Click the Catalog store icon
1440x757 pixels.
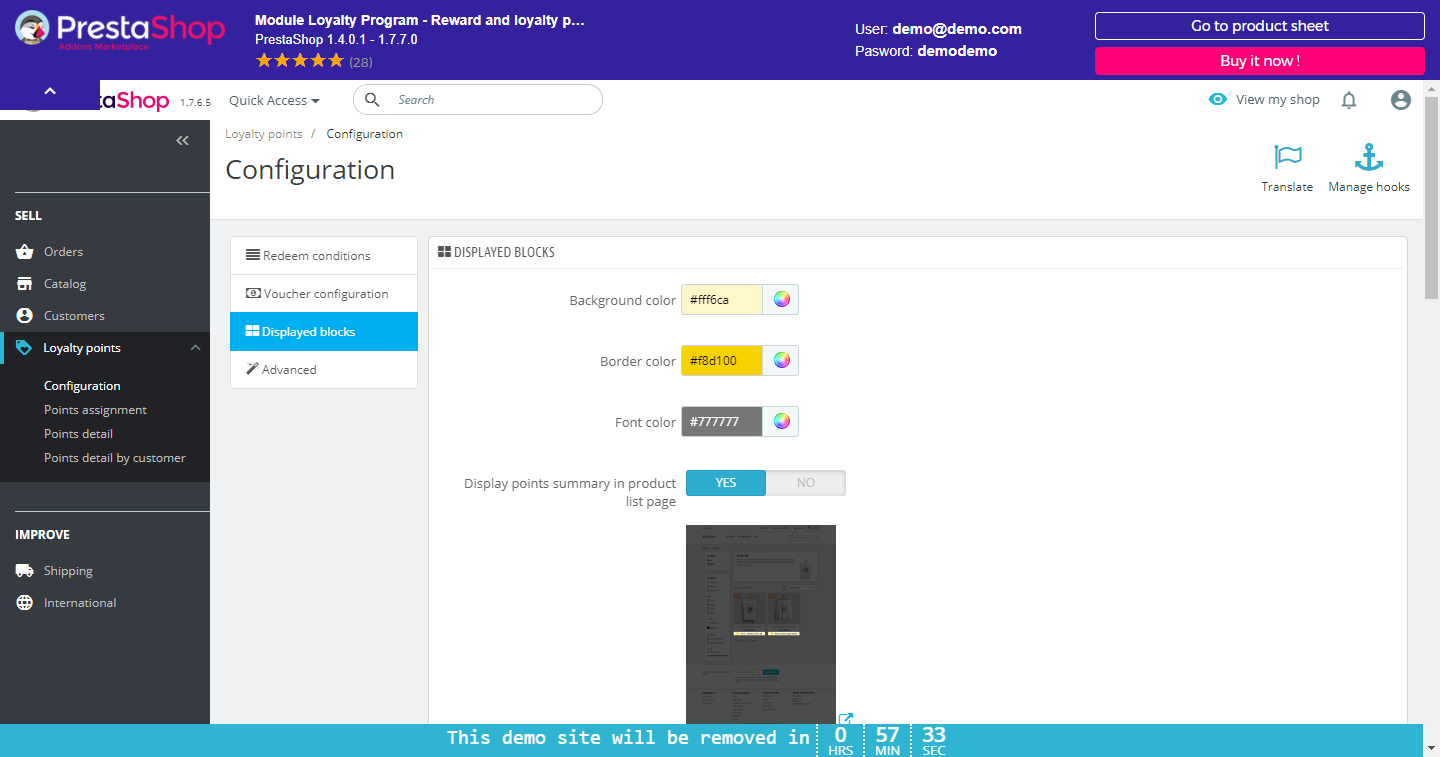pos(25,284)
